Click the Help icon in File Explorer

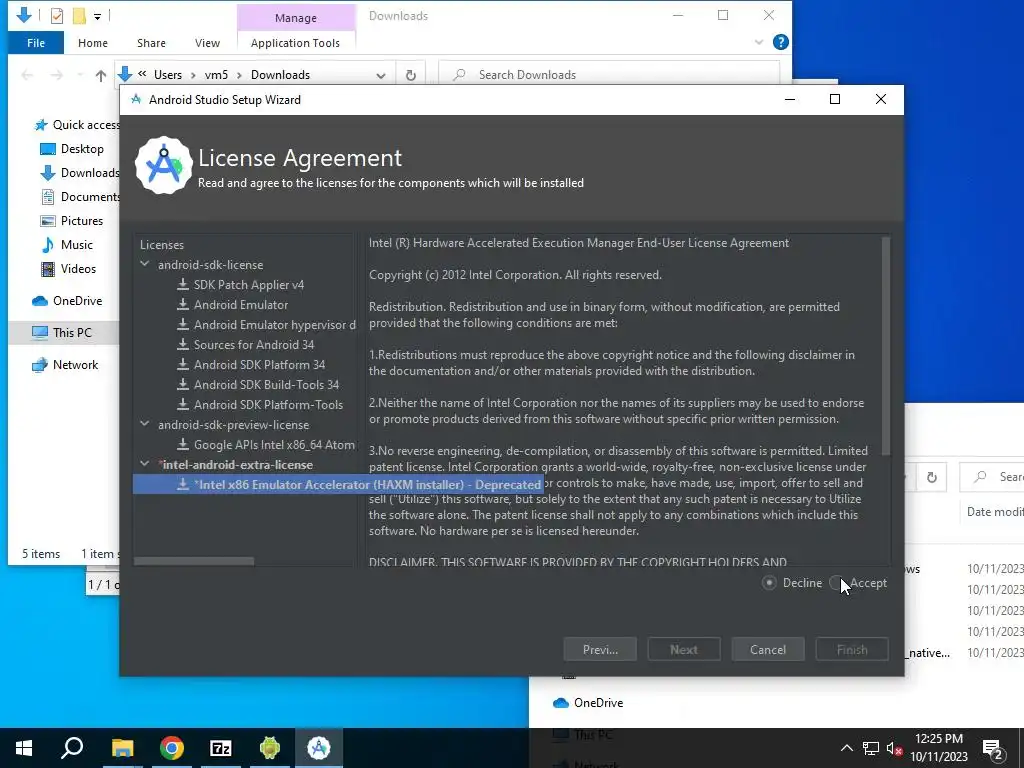(780, 42)
